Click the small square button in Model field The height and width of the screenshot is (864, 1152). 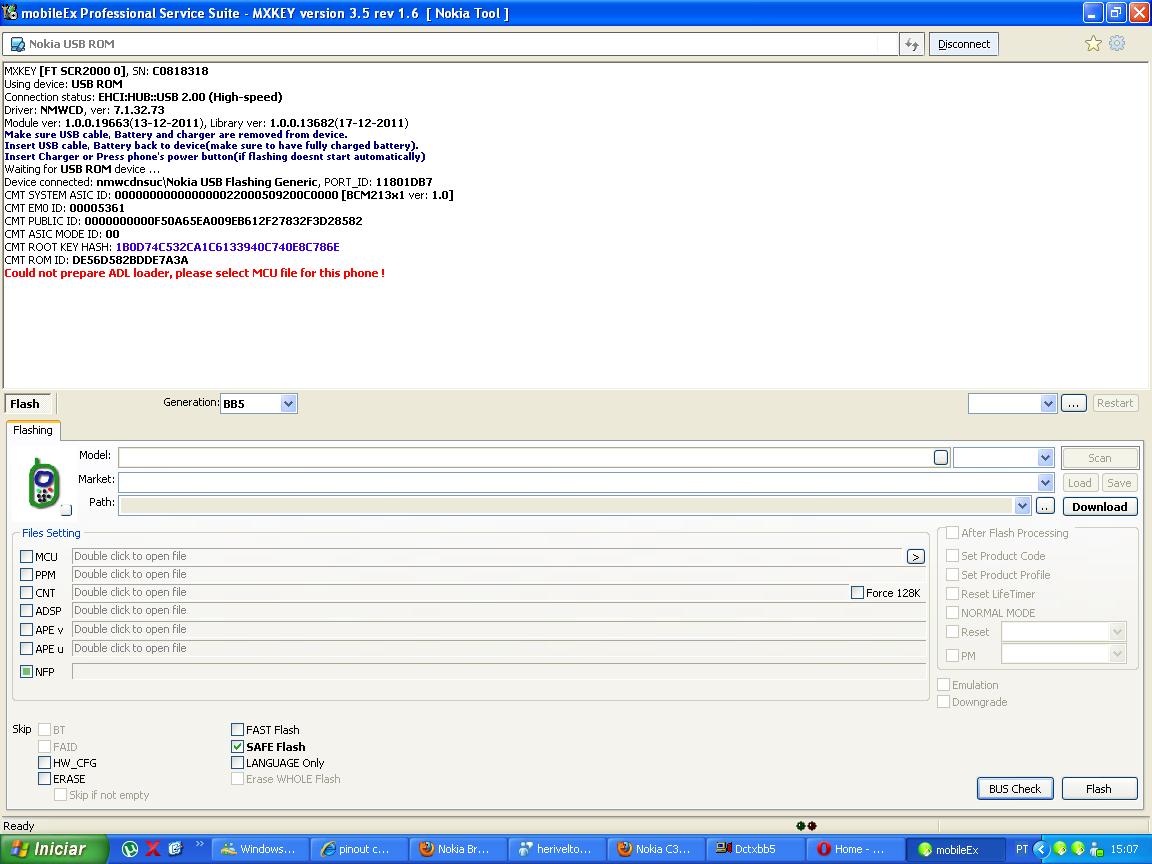(x=940, y=458)
